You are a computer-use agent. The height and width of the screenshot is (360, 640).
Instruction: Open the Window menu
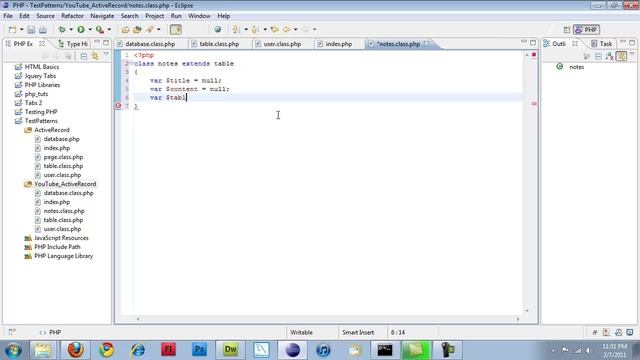tap(199, 16)
